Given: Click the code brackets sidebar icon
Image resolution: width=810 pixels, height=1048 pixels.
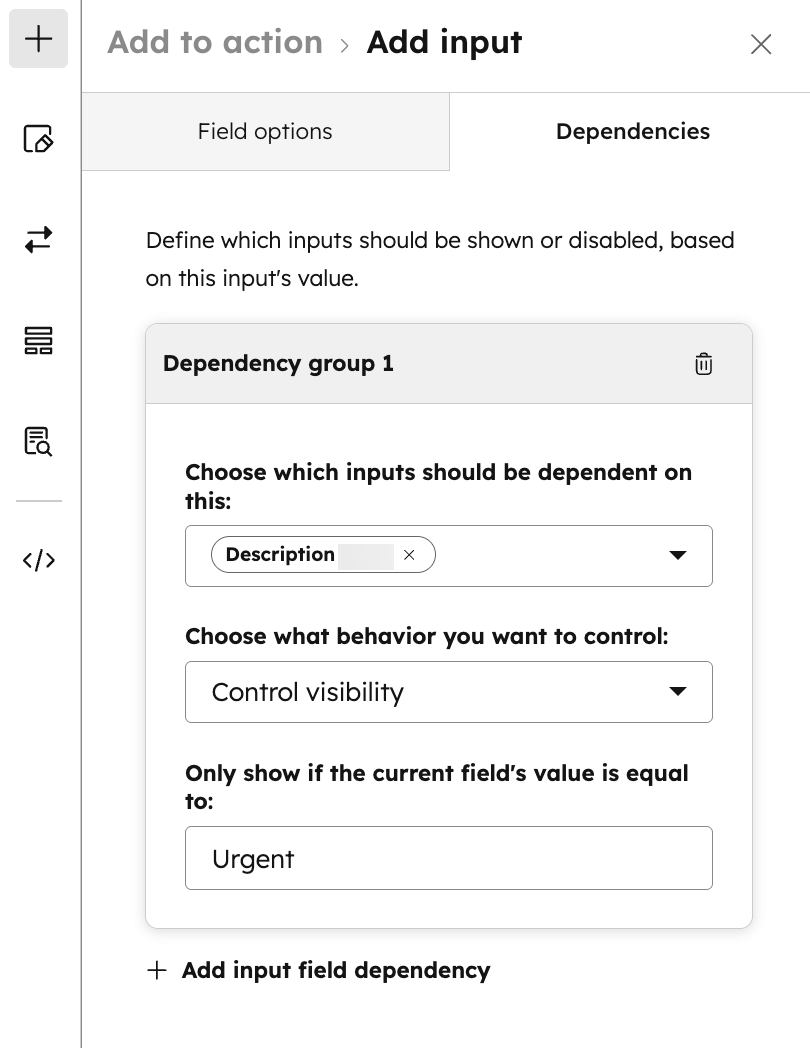Looking at the screenshot, I should click(x=38, y=560).
